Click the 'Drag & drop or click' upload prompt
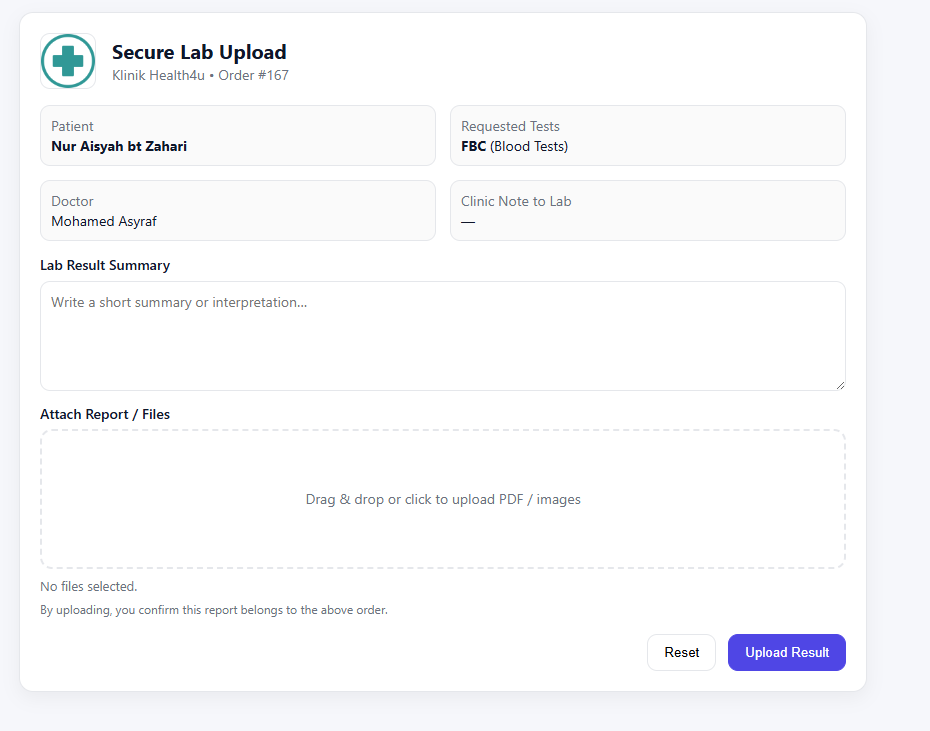This screenshot has width=930, height=731. point(443,499)
